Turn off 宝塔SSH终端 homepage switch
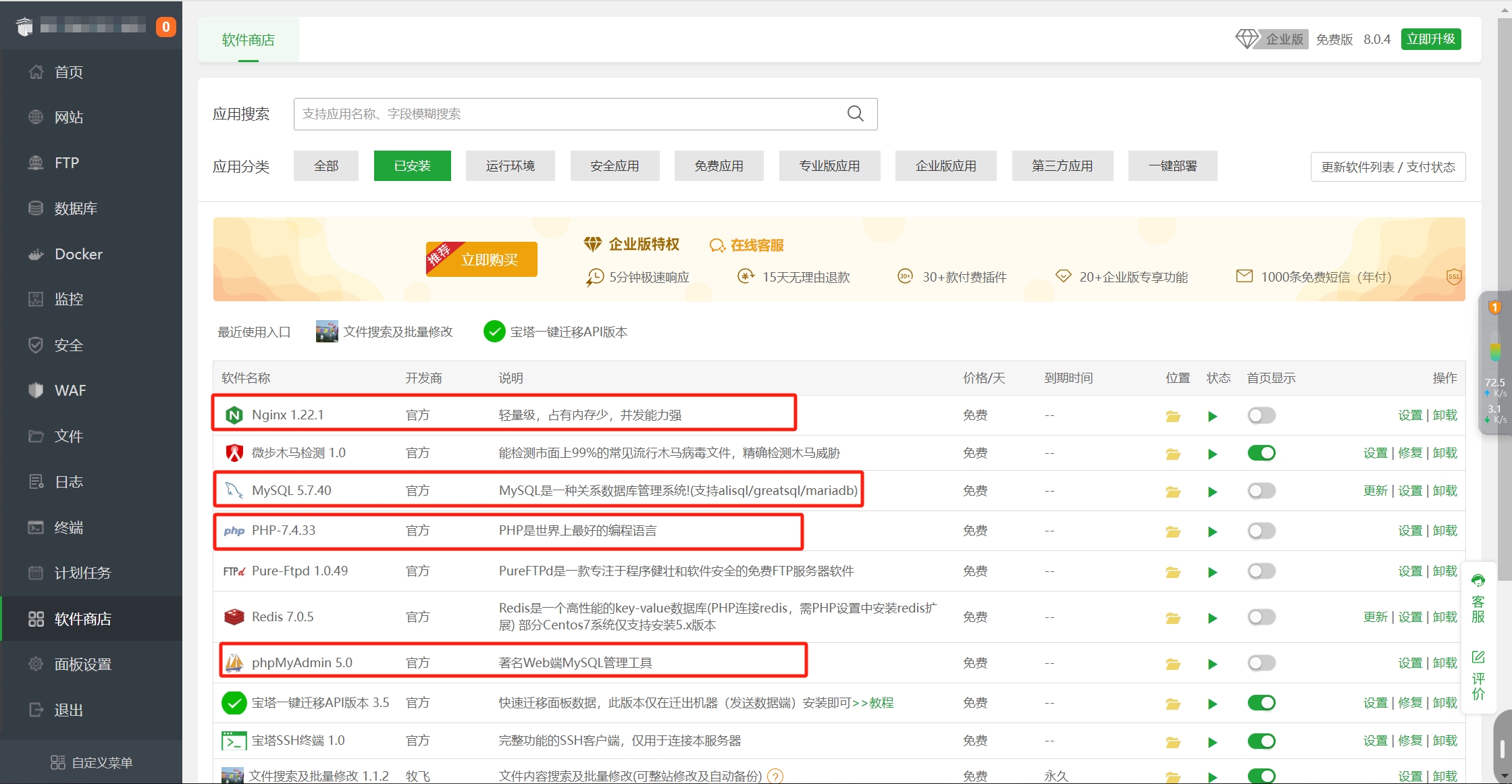Screen dimensions: 1512x784 [x=1261, y=741]
